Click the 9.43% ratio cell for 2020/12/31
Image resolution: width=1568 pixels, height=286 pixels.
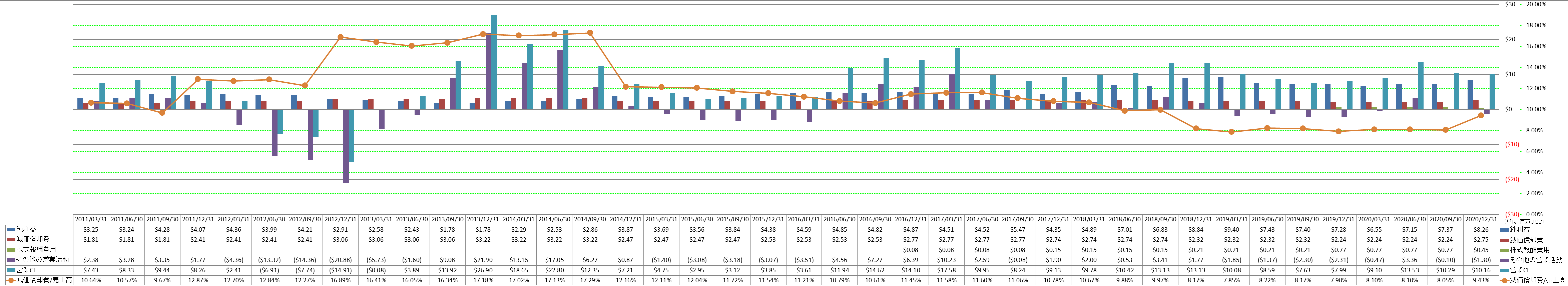(1481, 280)
